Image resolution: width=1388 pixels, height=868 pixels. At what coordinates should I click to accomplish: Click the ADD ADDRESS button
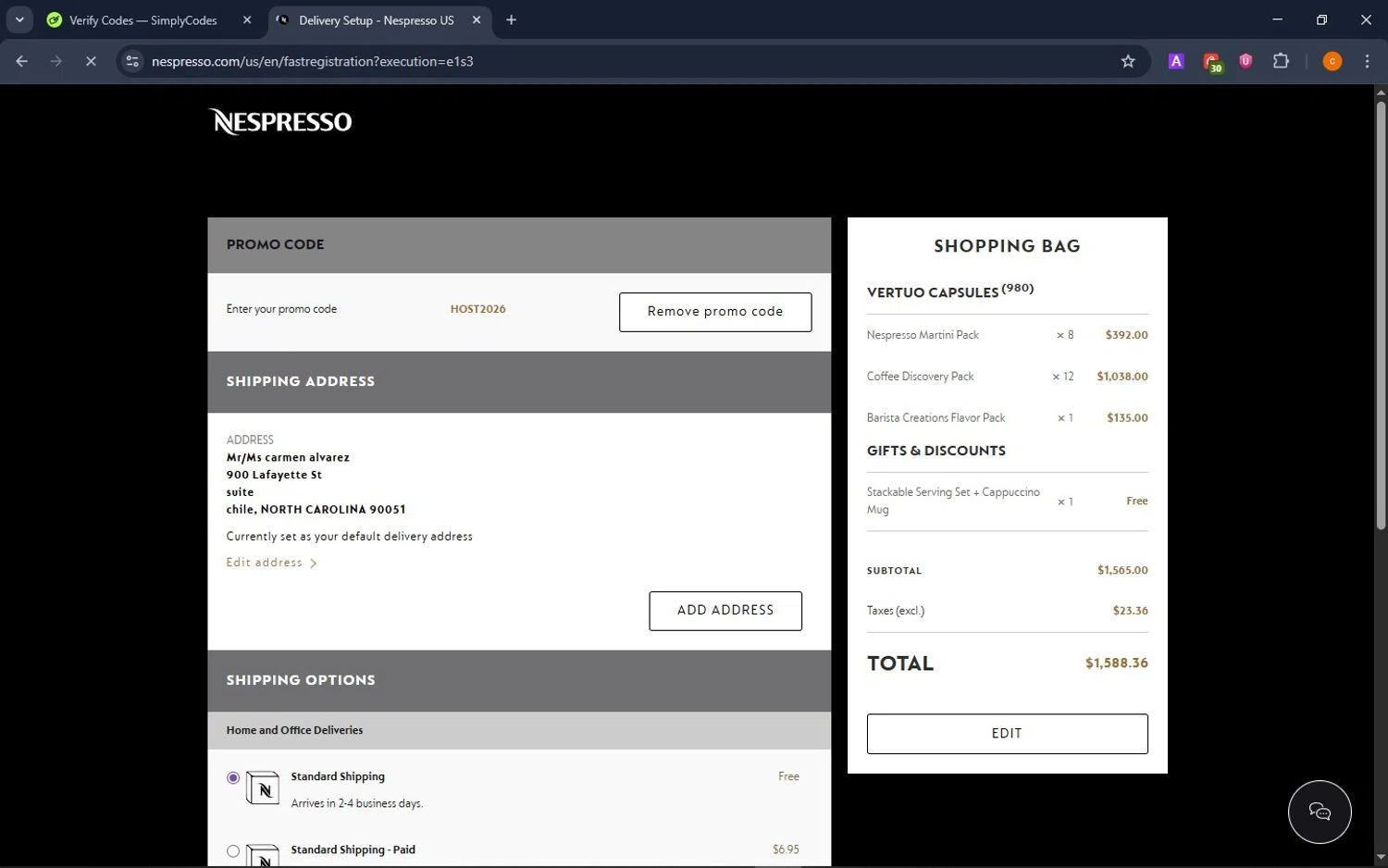click(725, 611)
